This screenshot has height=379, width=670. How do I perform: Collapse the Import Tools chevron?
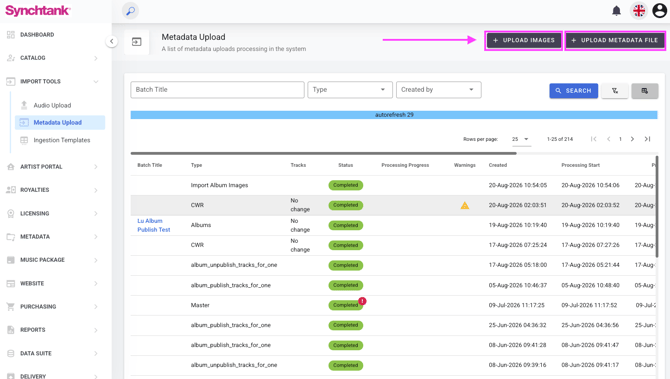point(96,81)
